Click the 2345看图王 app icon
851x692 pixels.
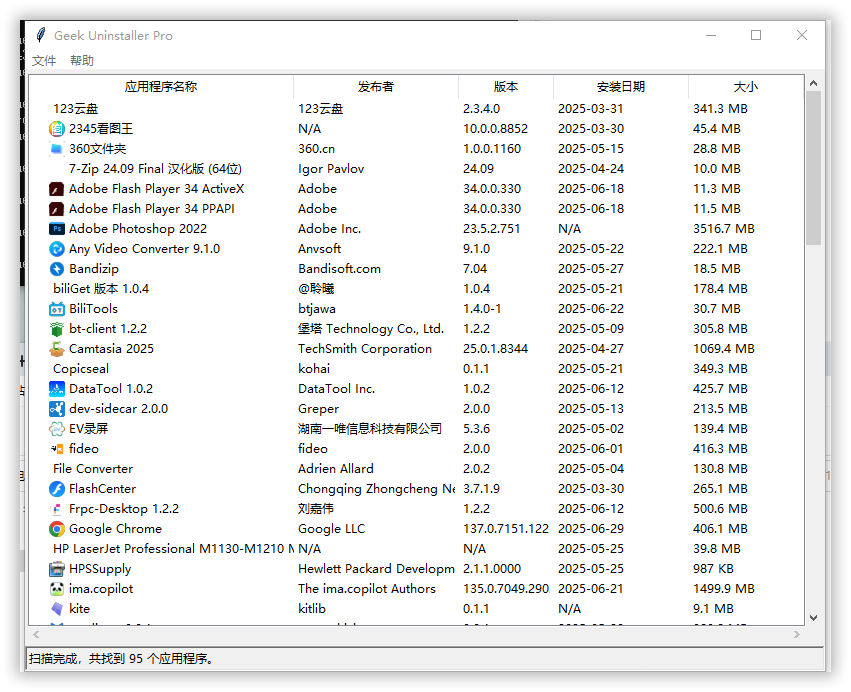click(x=56, y=129)
